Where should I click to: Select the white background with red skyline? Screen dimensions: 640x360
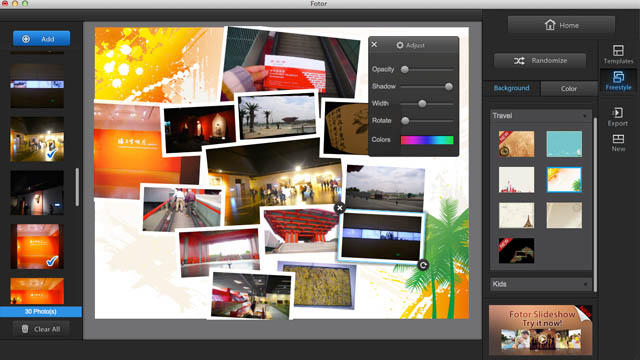click(516, 180)
